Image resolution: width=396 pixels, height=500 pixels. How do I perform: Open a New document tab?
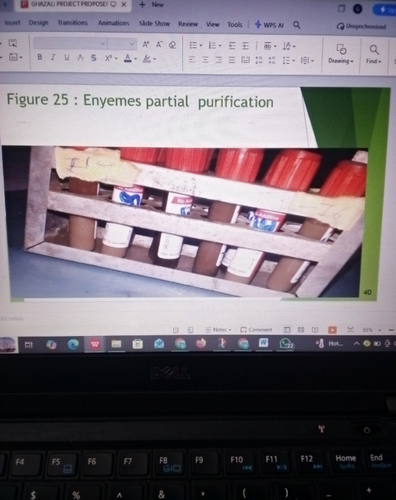[152, 5]
